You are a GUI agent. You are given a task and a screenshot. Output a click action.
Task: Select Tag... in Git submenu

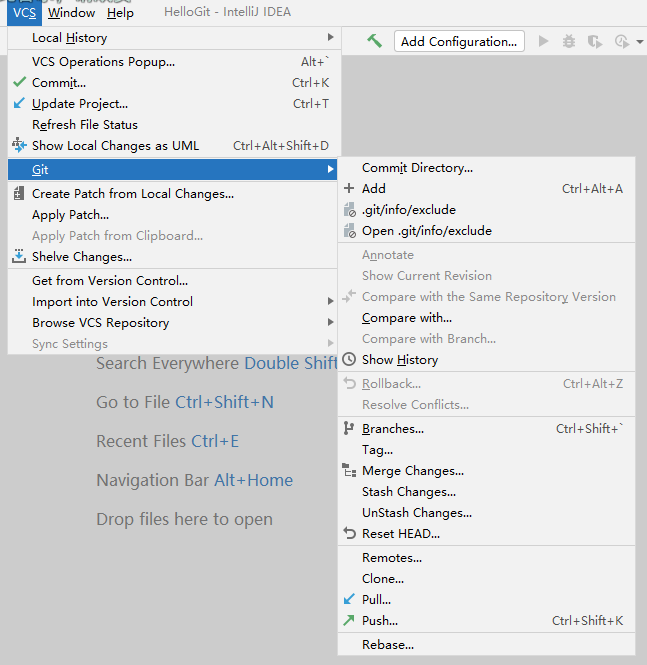(487, 450)
